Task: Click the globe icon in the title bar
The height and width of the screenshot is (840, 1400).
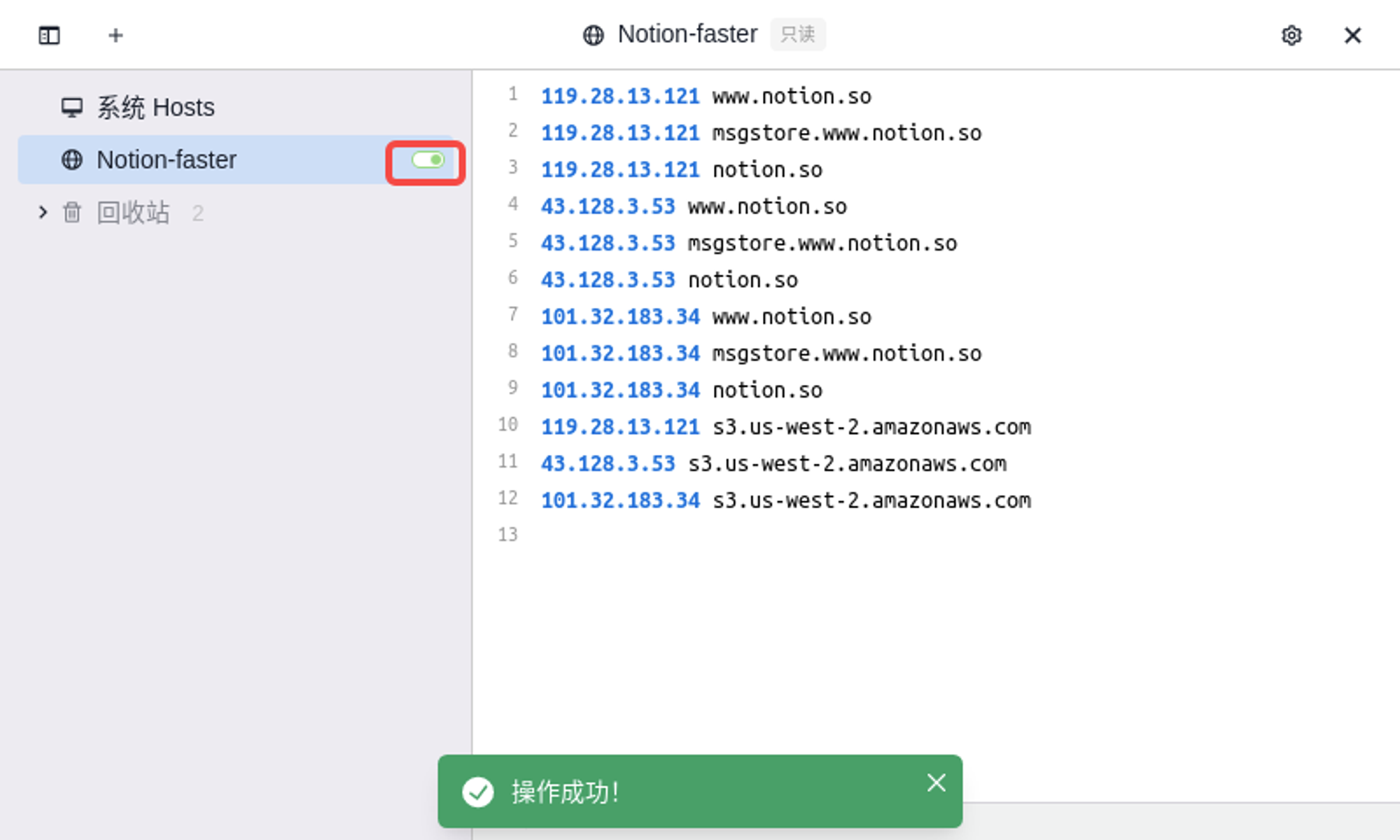Action: point(593,35)
